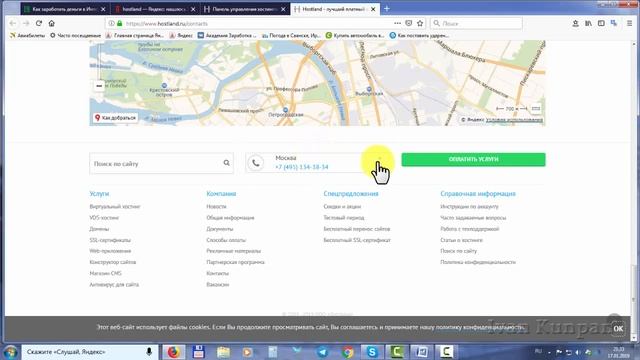The width and height of the screenshot is (640, 360).
Task: Open the Windows Start button
Action: (10, 352)
